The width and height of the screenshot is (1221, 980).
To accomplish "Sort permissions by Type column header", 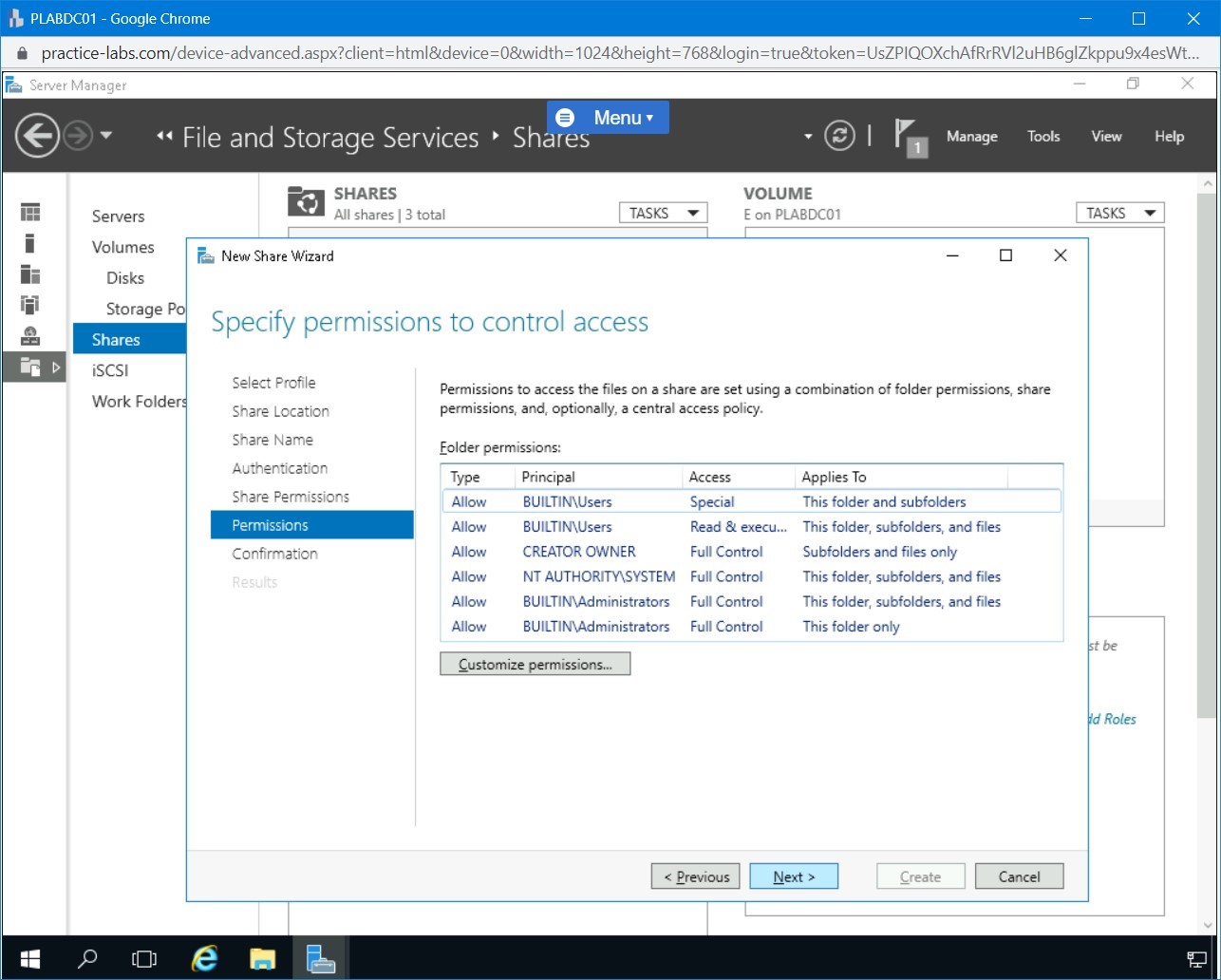I will [x=479, y=477].
